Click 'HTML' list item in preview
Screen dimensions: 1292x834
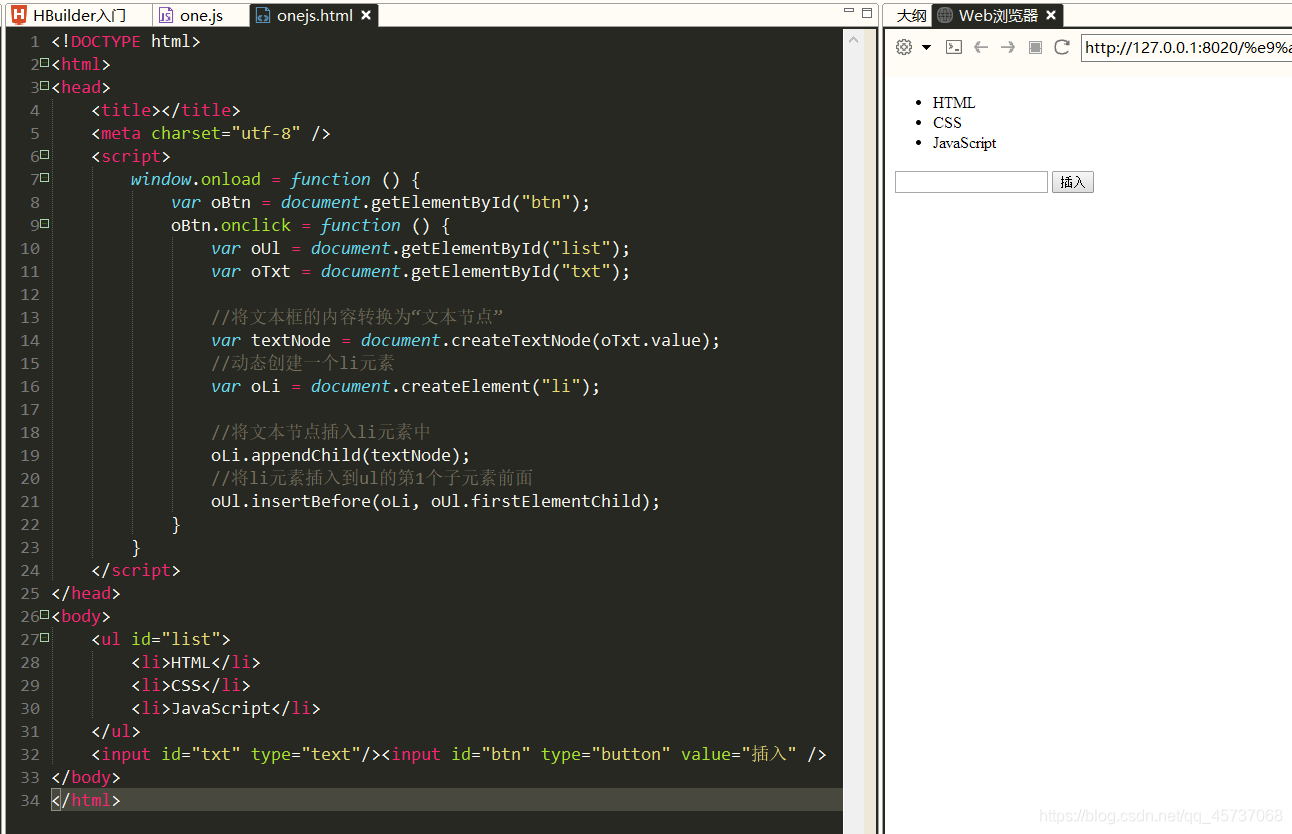pos(954,103)
